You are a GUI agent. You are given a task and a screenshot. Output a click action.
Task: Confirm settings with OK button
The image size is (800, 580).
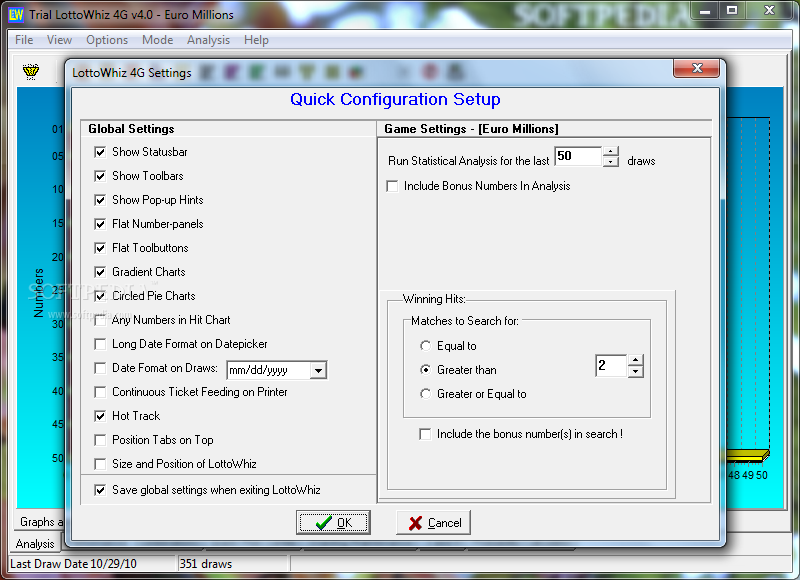tap(333, 523)
